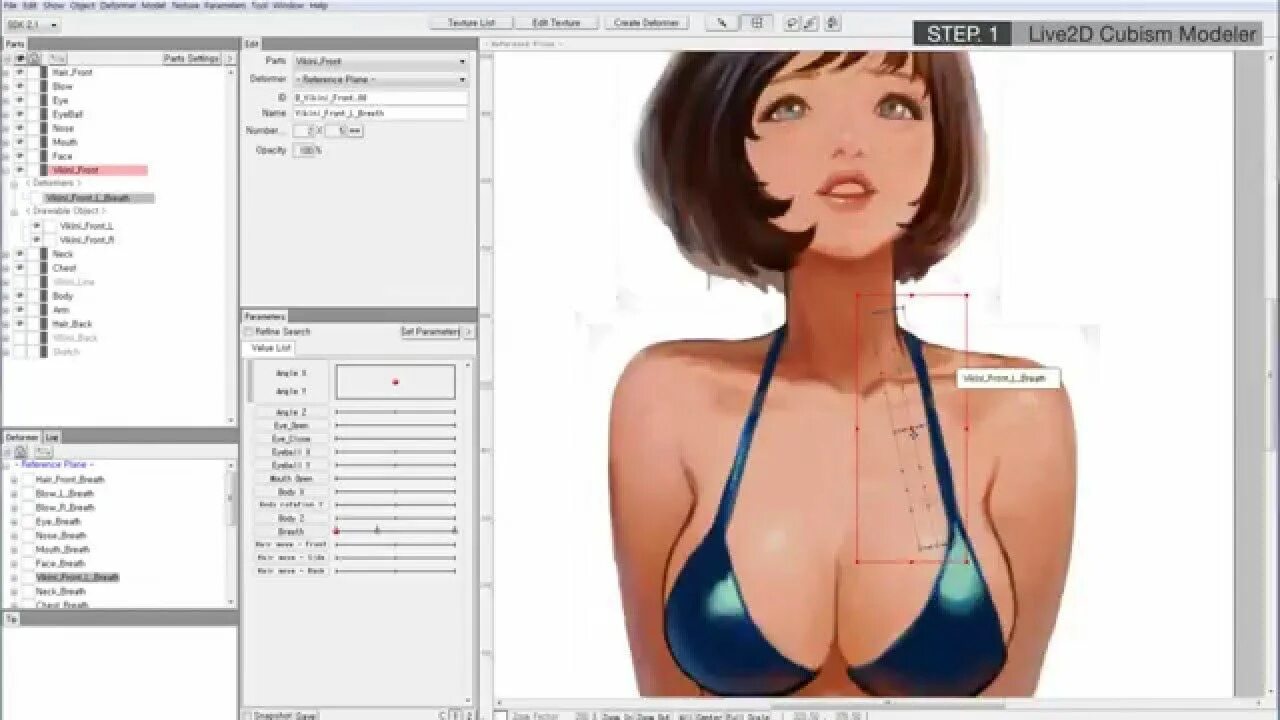This screenshot has width=1280, height=720.
Task: Click the Breath parameter slider
Action: [x=395, y=531]
